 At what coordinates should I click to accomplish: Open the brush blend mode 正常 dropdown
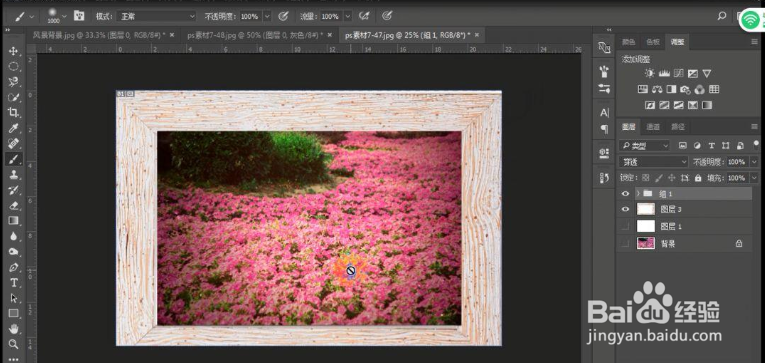(156, 16)
